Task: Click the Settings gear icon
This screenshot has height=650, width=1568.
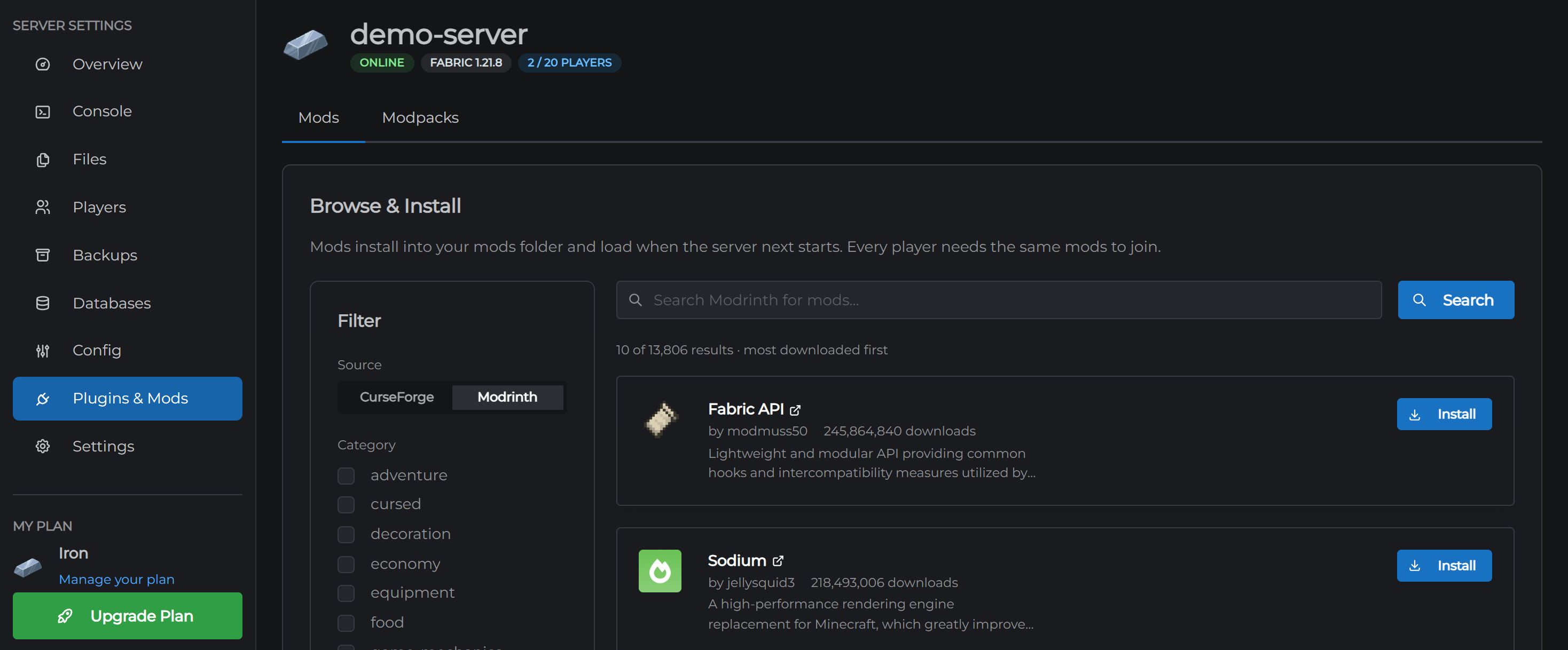Action: click(x=43, y=446)
